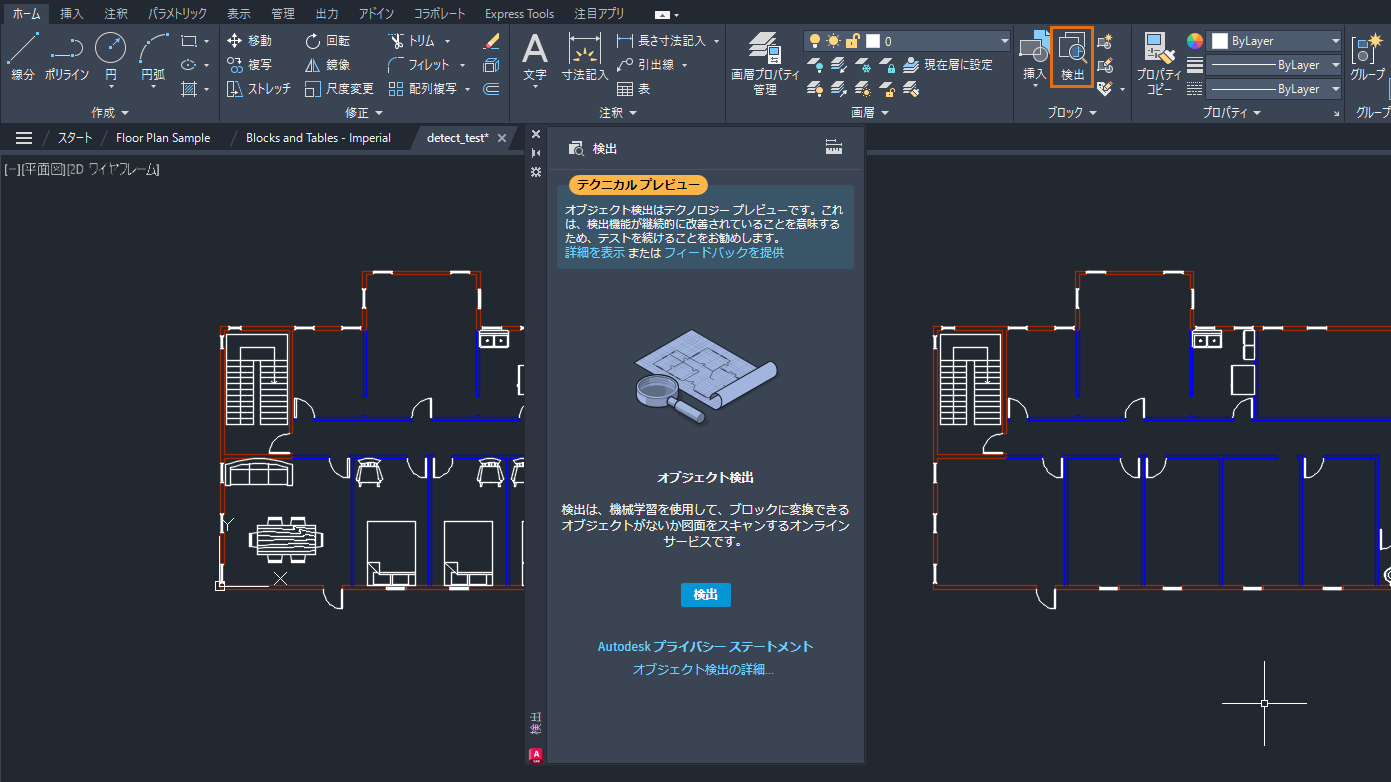Click the eraser (Erase) icon
Viewport: 1391px width, 782px height.
pyautogui.click(x=491, y=41)
